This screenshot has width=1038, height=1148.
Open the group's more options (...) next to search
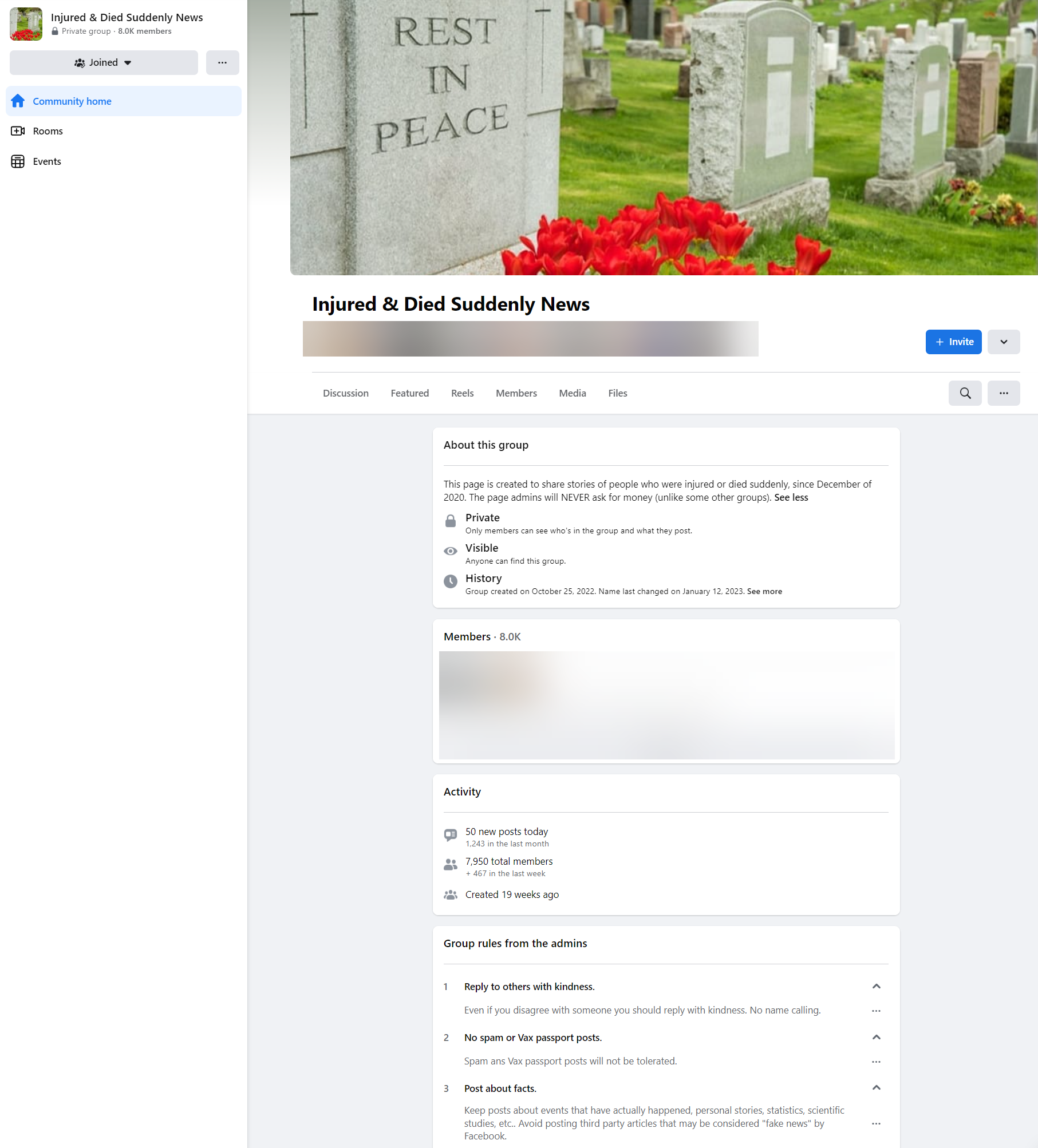(x=1004, y=393)
